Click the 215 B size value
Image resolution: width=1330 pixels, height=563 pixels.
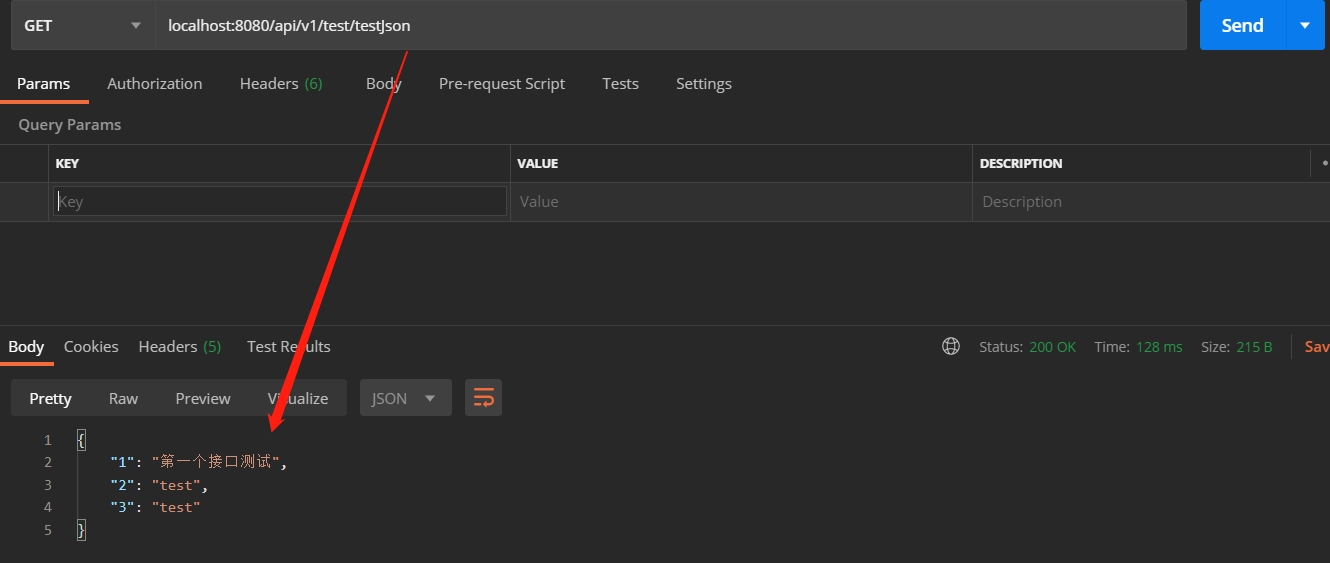pos(1254,347)
